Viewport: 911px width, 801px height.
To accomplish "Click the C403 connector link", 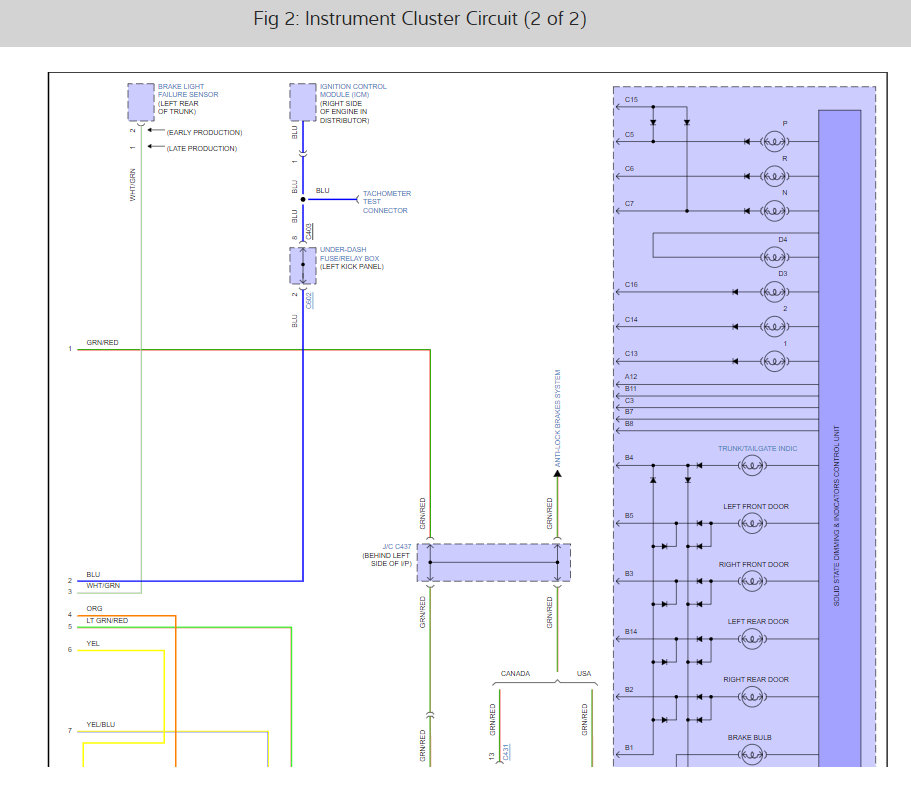I will point(309,231).
